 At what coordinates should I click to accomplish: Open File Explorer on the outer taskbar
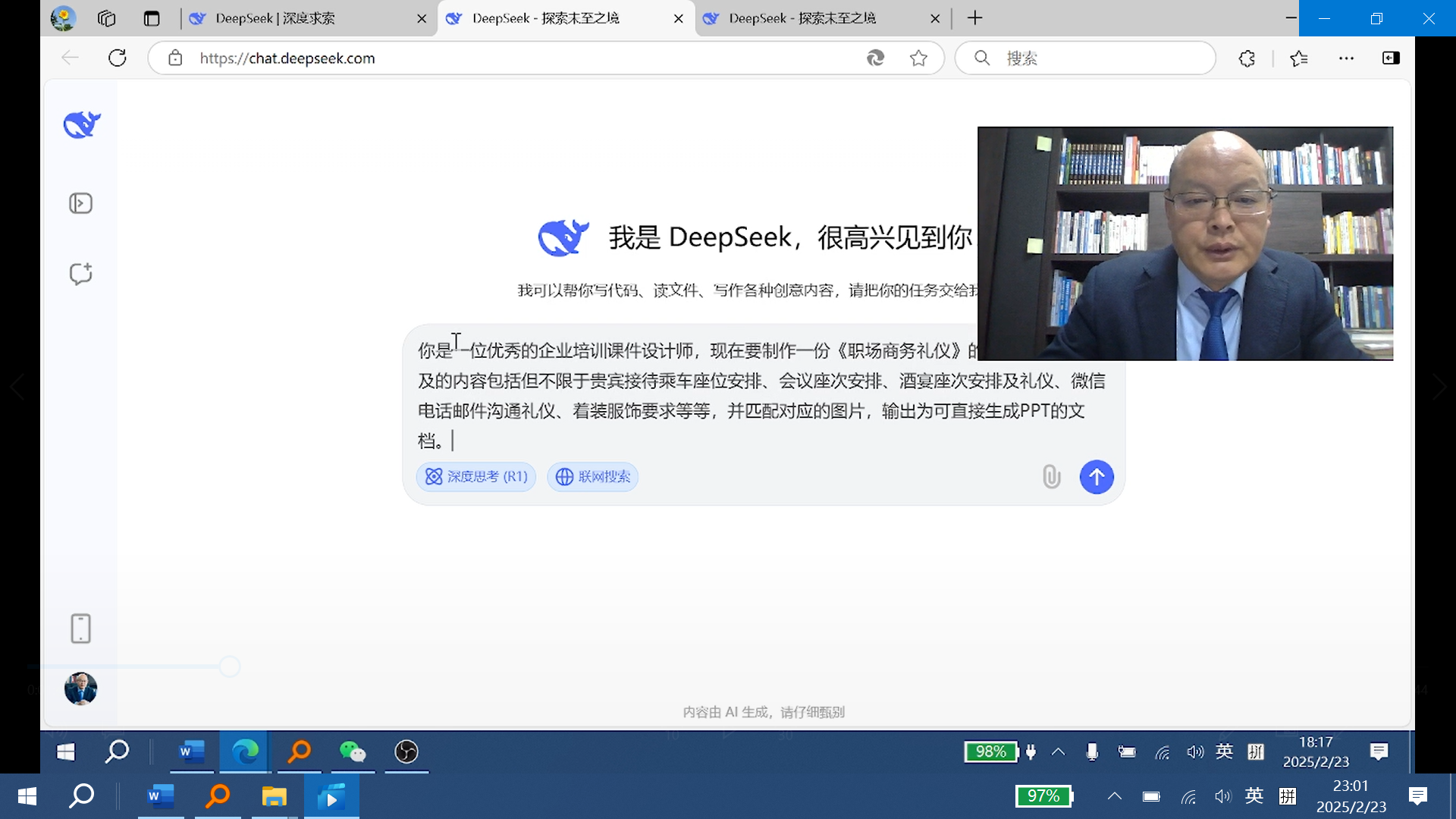(x=274, y=796)
